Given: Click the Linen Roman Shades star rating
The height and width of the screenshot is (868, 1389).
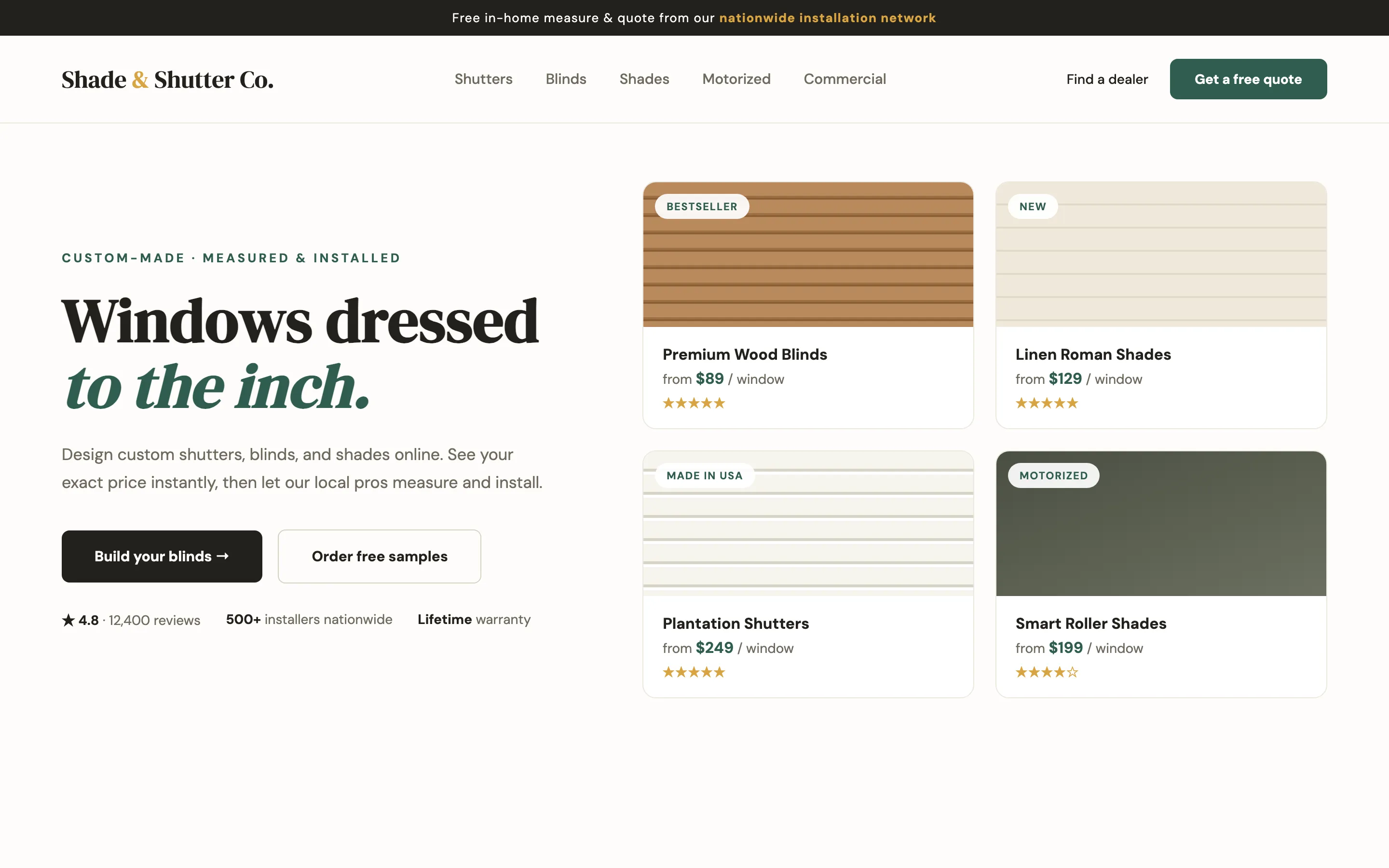Looking at the screenshot, I should (x=1047, y=403).
